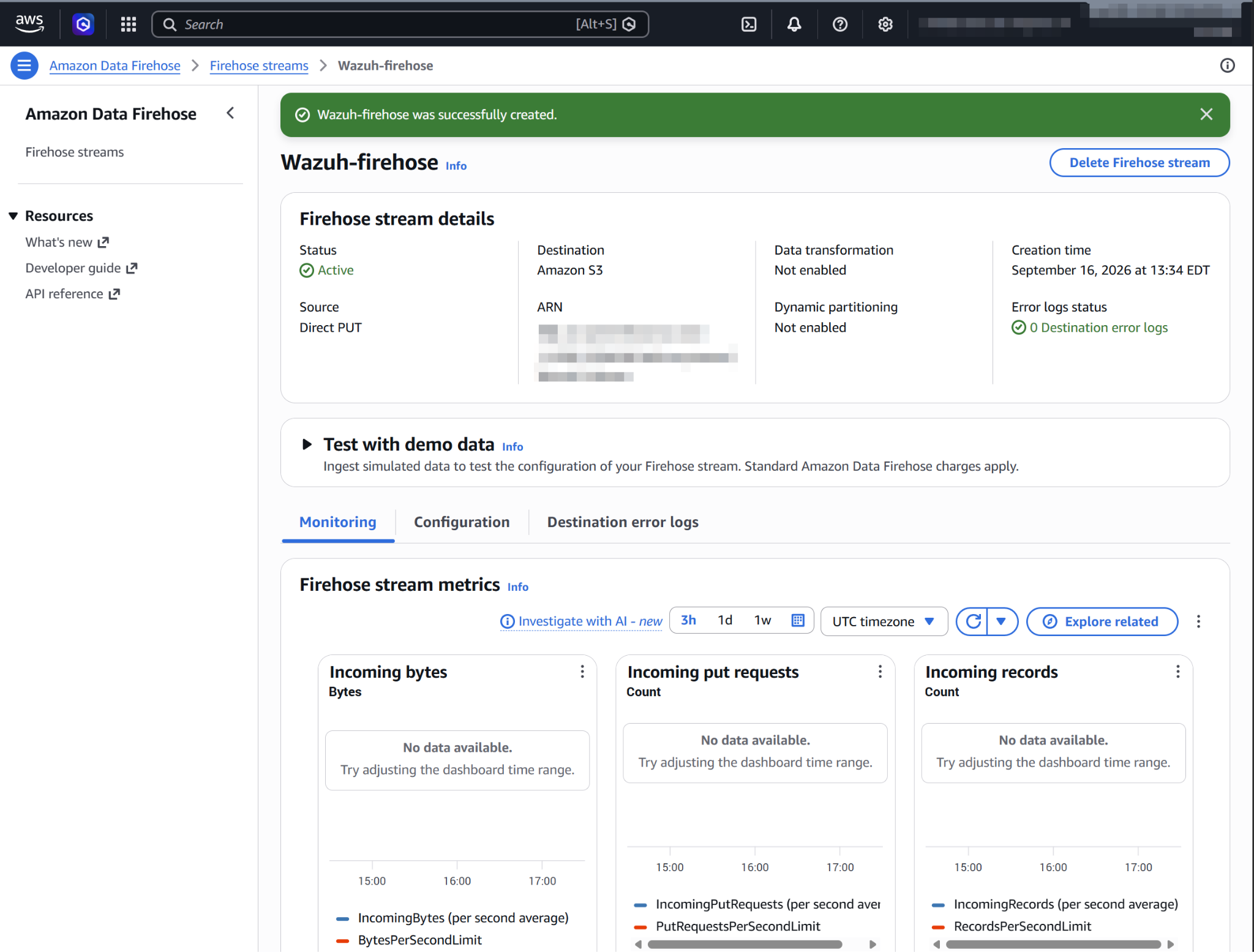Open Investigate with AI link
This screenshot has width=1254, height=952.
pyautogui.click(x=581, y=621)
